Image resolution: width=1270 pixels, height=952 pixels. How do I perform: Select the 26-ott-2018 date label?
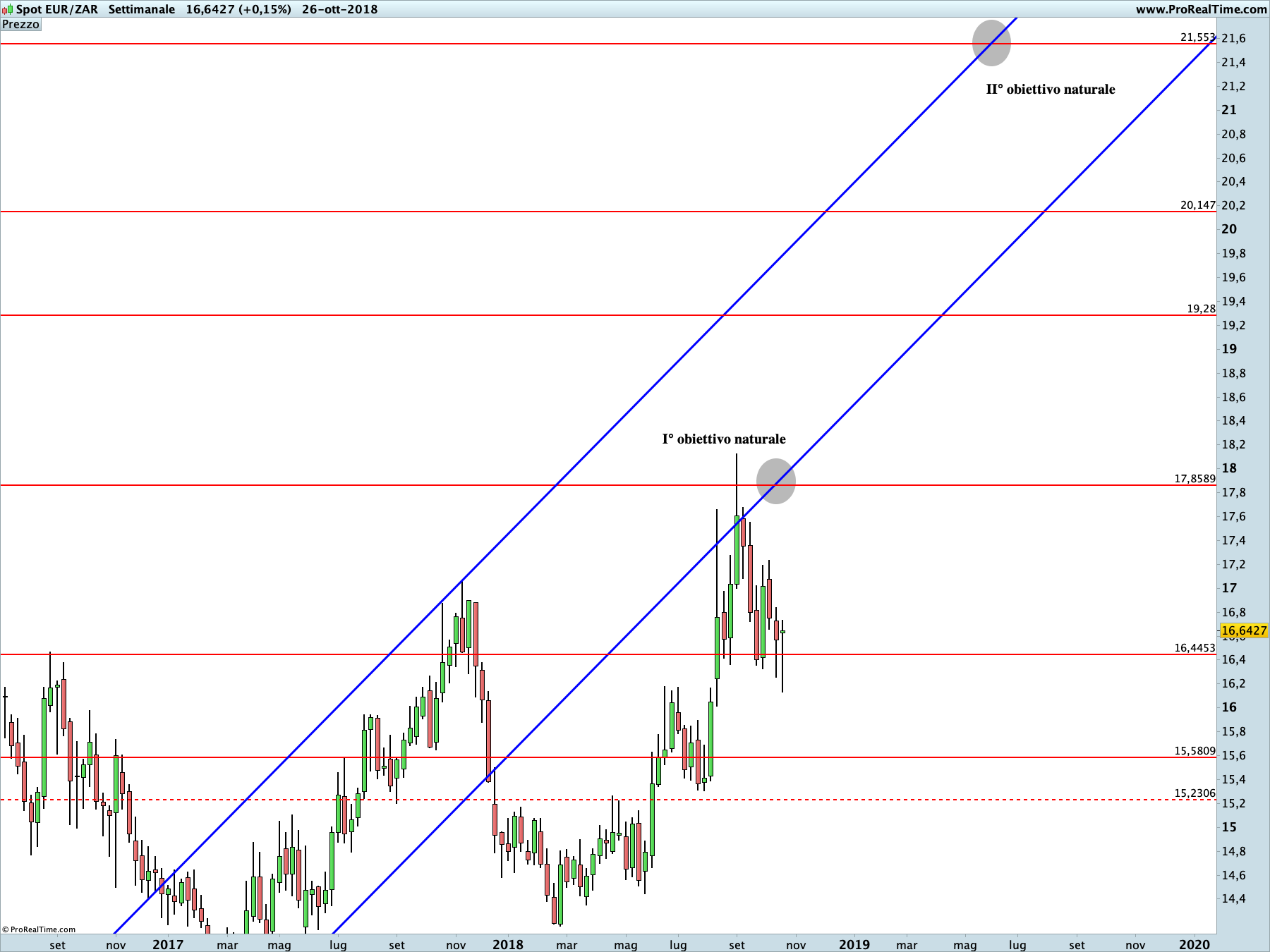click(x=339, y=9)
